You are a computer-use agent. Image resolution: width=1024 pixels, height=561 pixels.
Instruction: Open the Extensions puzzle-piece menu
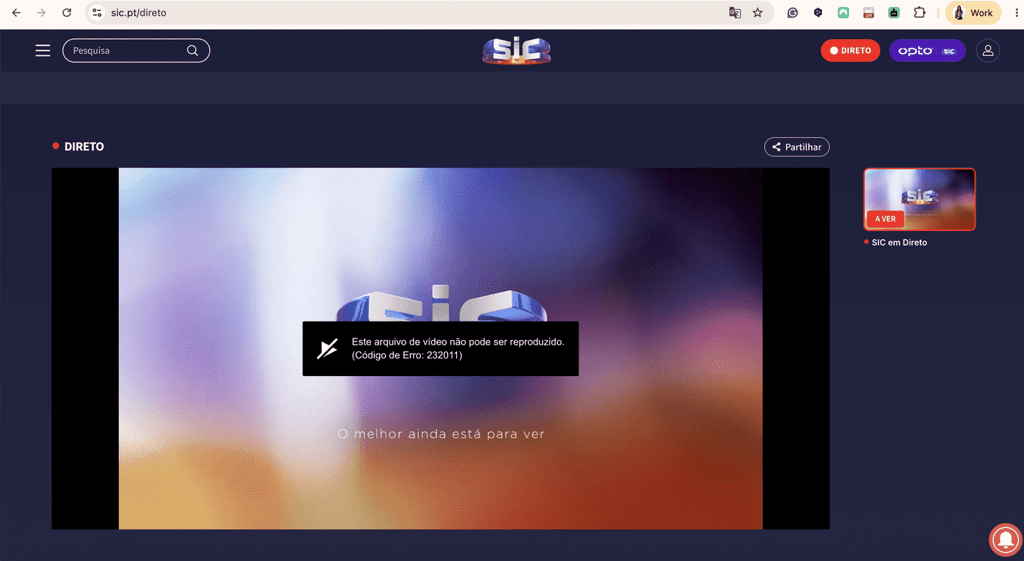click(920, 12)
